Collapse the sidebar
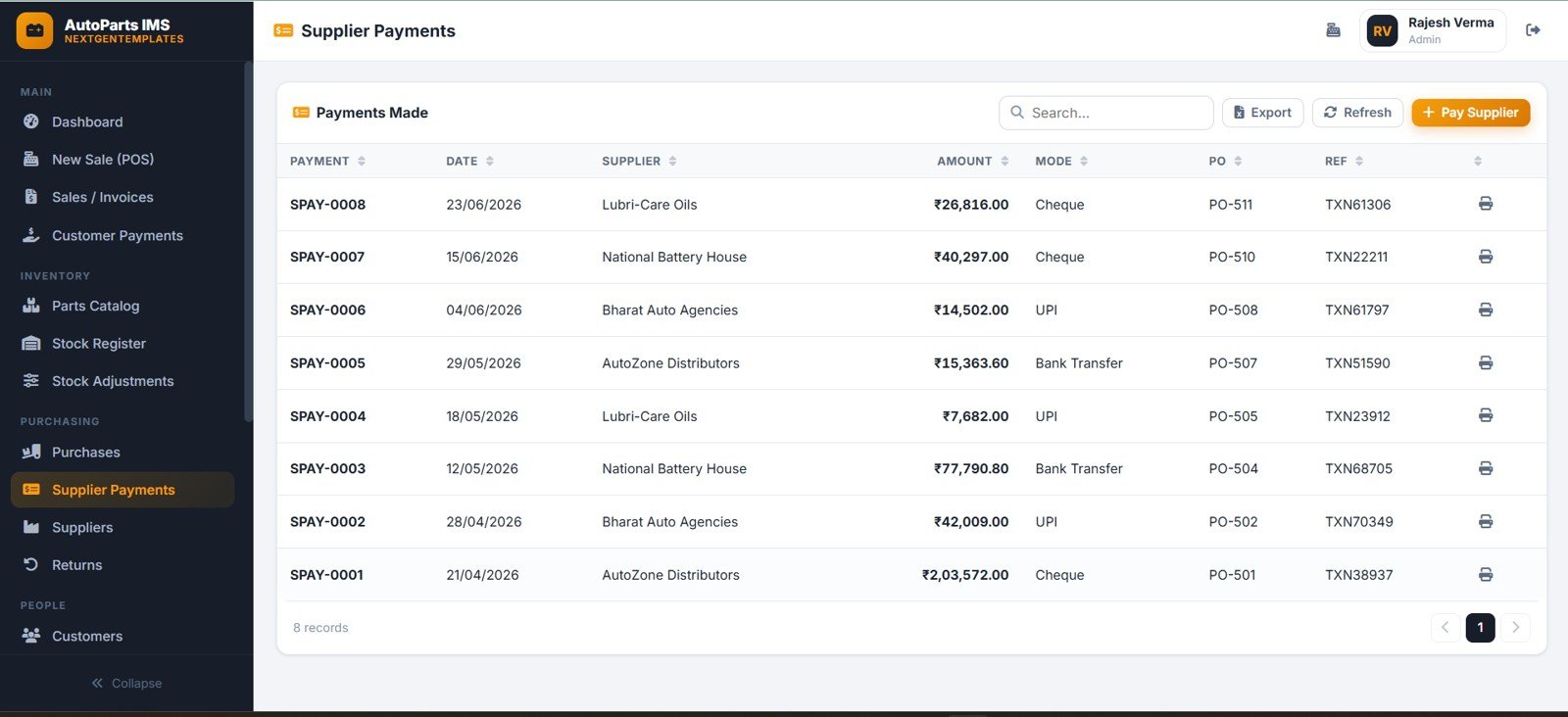The image size is (1568, 717). click(126, 683)
